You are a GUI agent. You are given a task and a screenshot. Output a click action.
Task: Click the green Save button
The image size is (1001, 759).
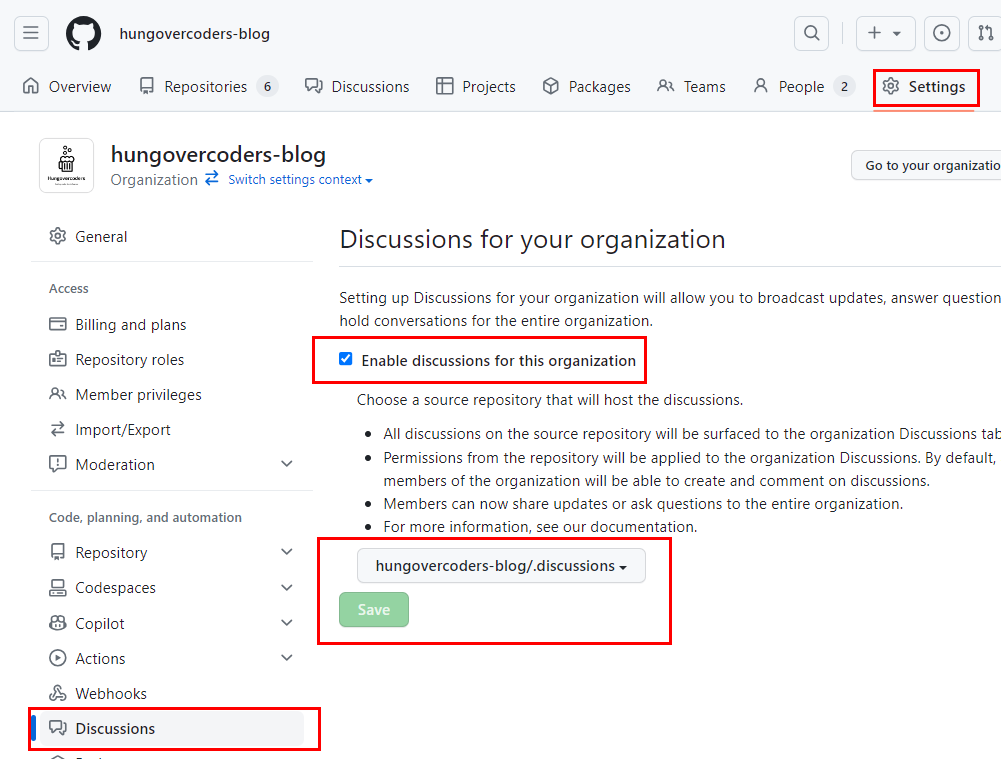373,610
